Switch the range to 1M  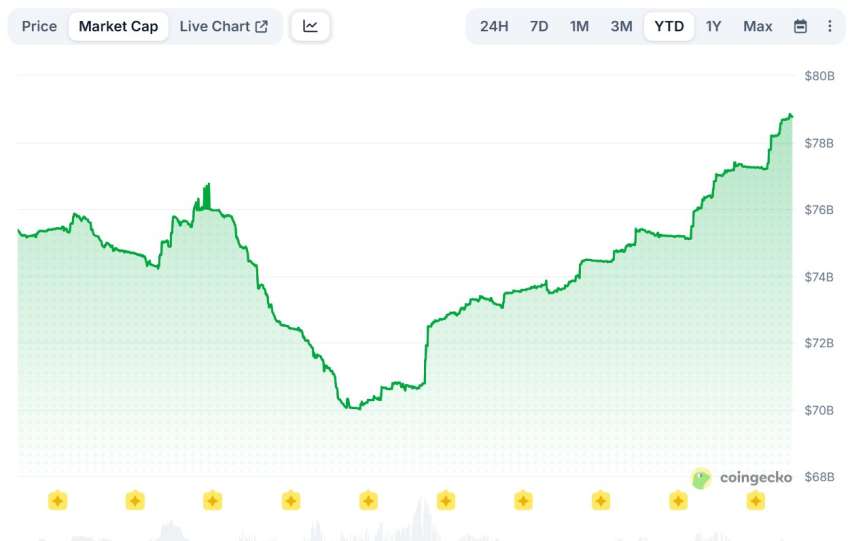(579, 26)
